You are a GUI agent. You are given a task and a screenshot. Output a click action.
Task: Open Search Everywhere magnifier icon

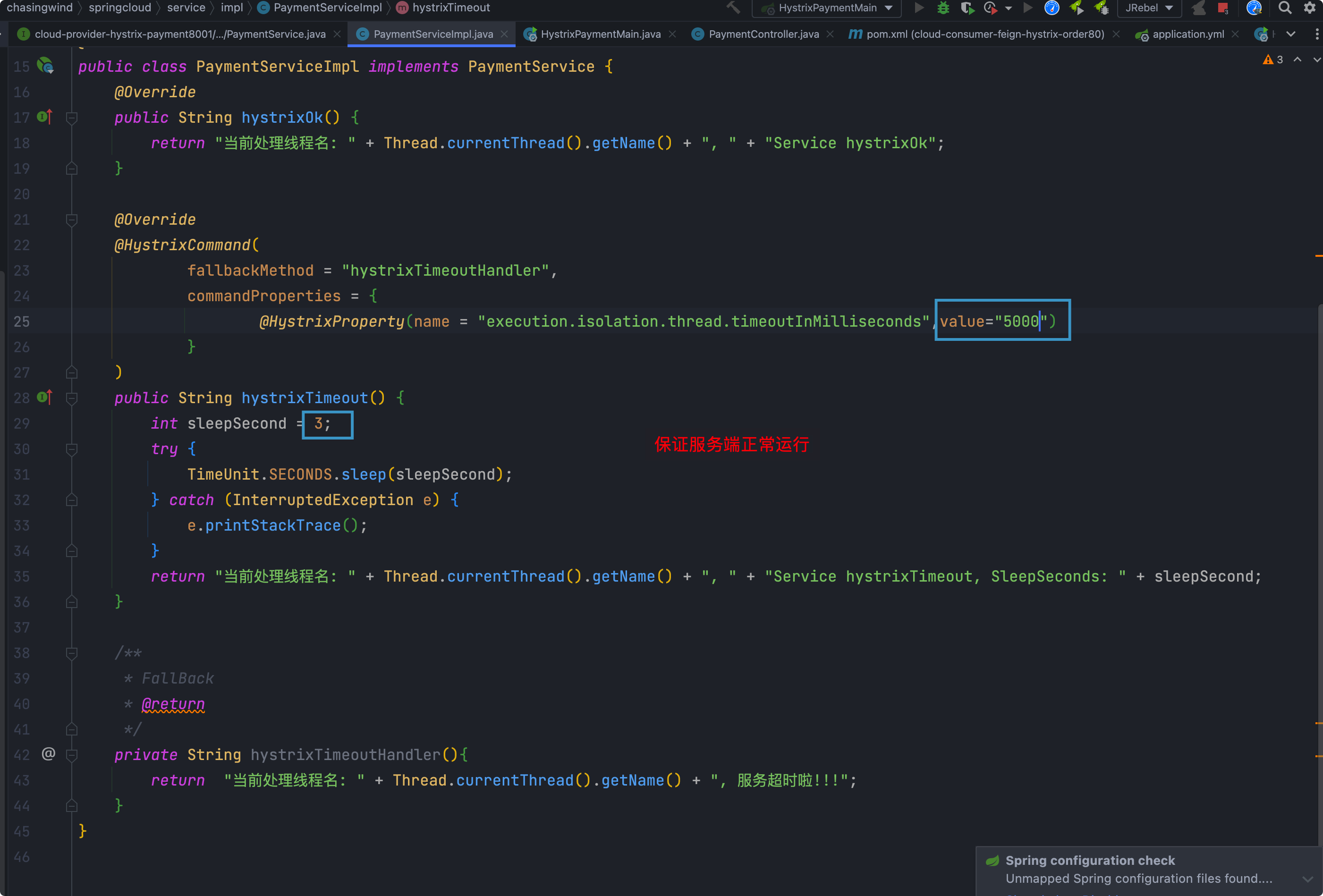click(1284, 8)
